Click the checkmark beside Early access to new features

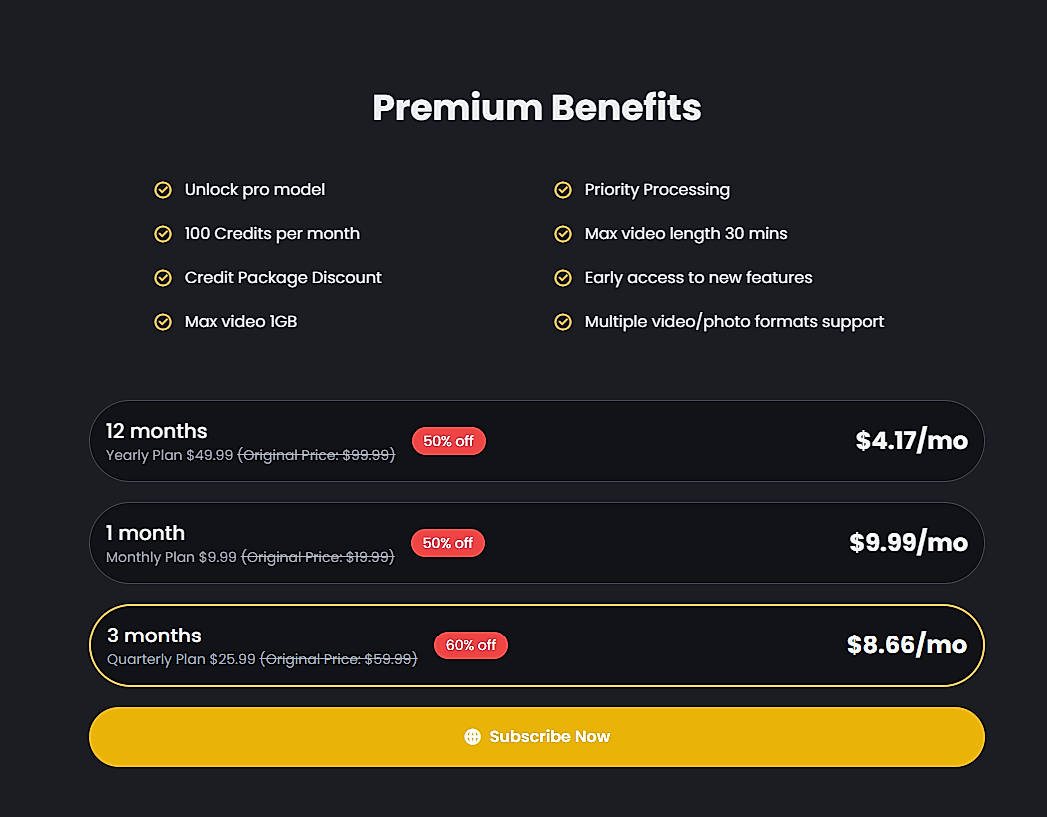point(563,278)
